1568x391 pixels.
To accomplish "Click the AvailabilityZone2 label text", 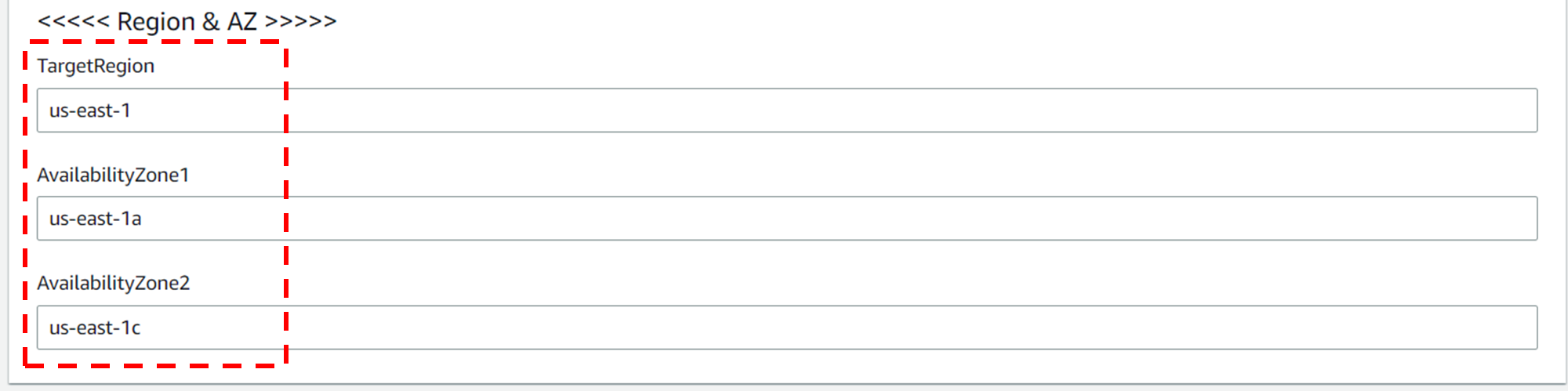I will click(x=114, y=283).
